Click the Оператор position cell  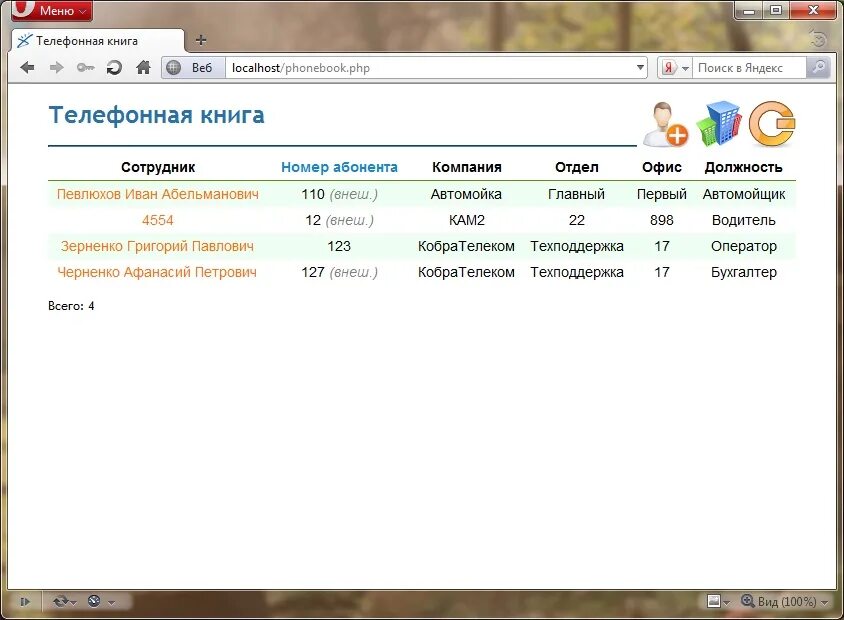tap(744, 246)
